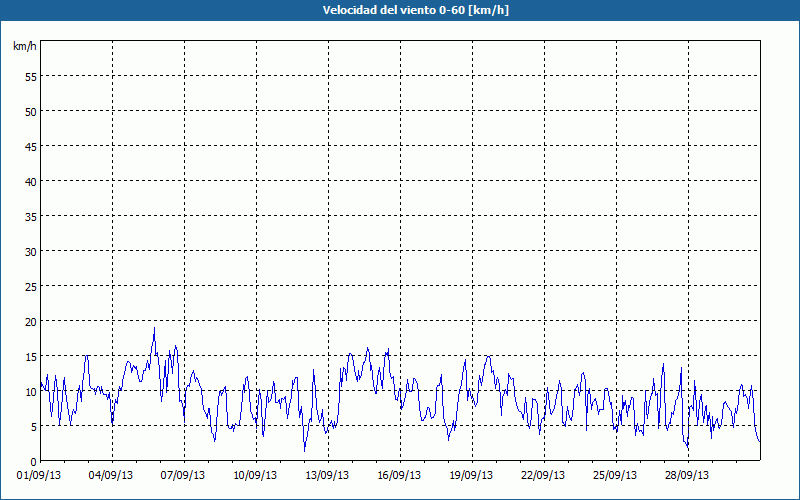The image size is (800, 500).
Task: Click the 35 y-axis label
Action: tap(31, 217)
